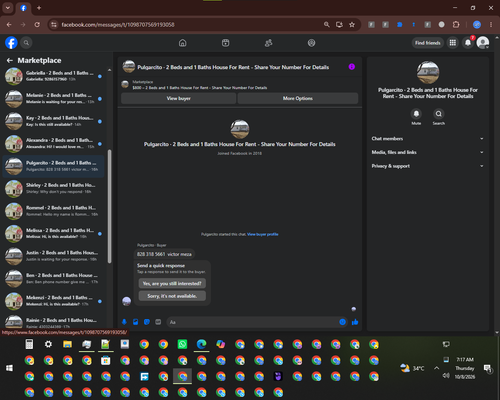This screenshot has width=500, height=400.
Task: Open the Chrome profile avatar
Action: click(477, 25)
